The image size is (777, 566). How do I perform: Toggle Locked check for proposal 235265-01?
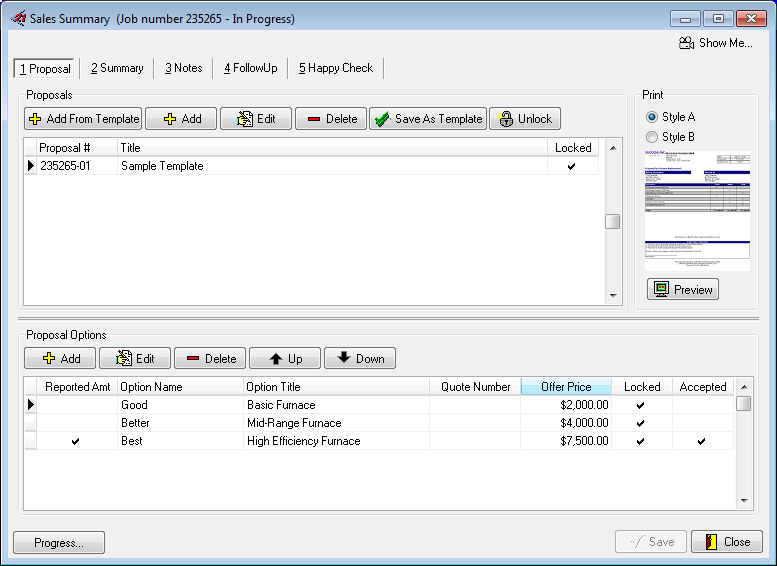572,166
